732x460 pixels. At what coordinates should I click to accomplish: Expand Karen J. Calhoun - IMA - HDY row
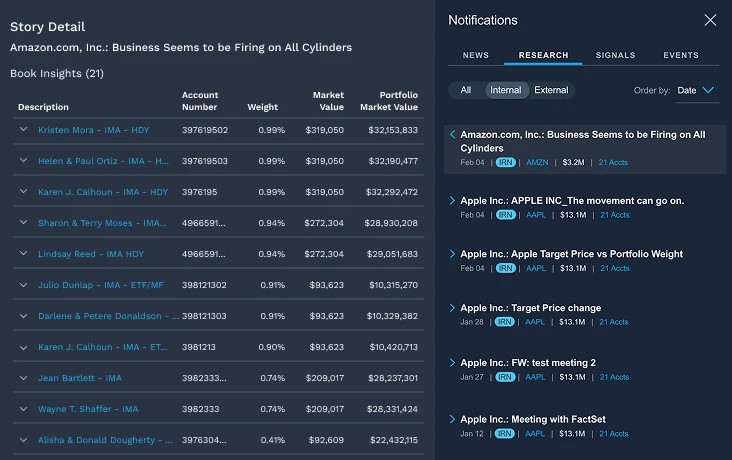tap(23, 191)
